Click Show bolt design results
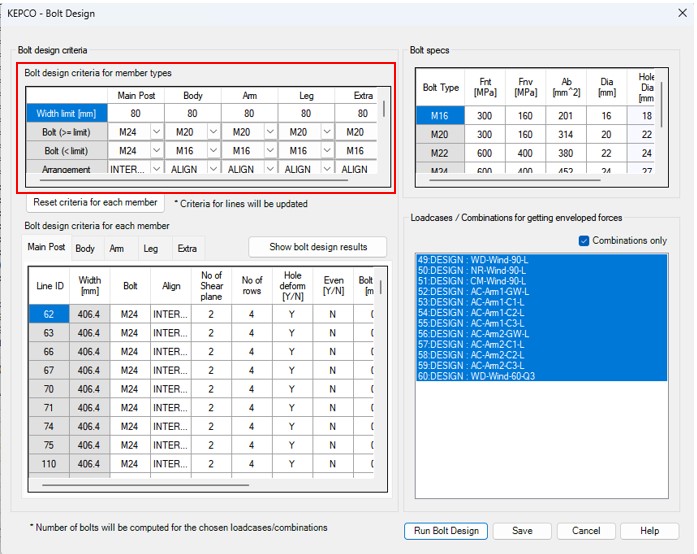This screenshot has height=554, width=697. click(317, 247)
